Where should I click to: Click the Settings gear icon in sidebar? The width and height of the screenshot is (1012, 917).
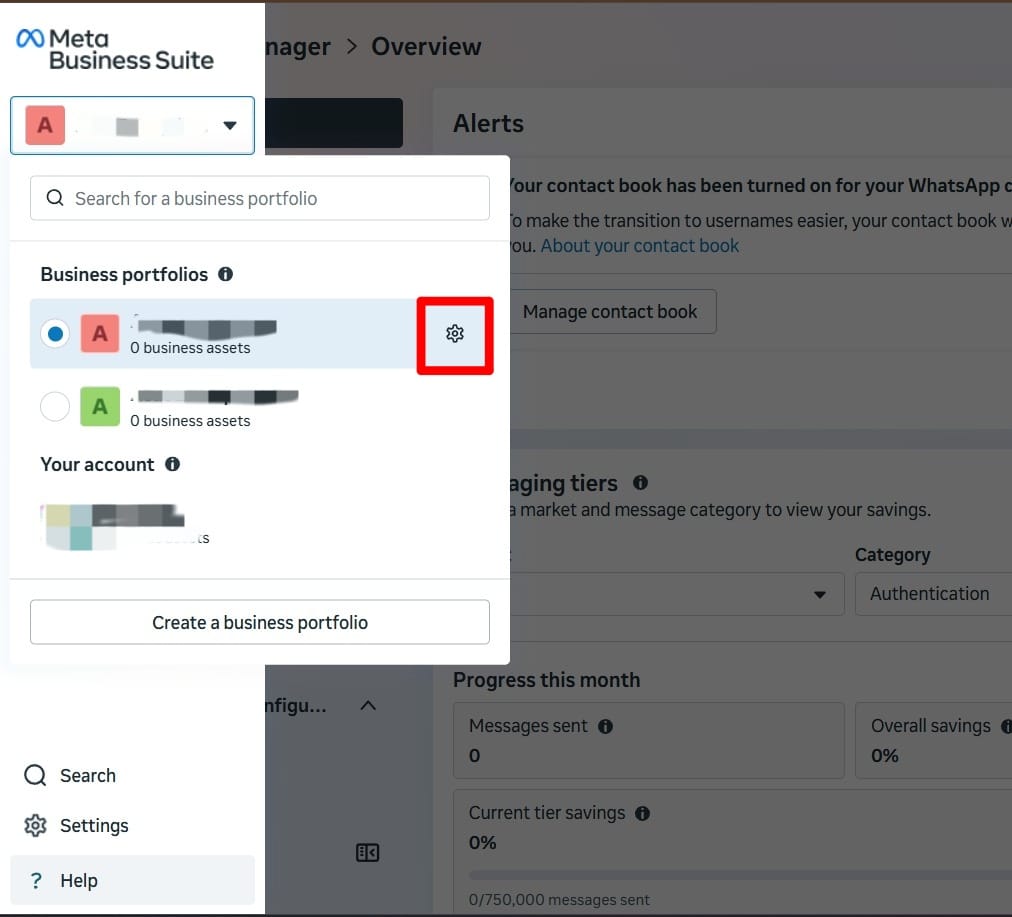click(35, 825)
